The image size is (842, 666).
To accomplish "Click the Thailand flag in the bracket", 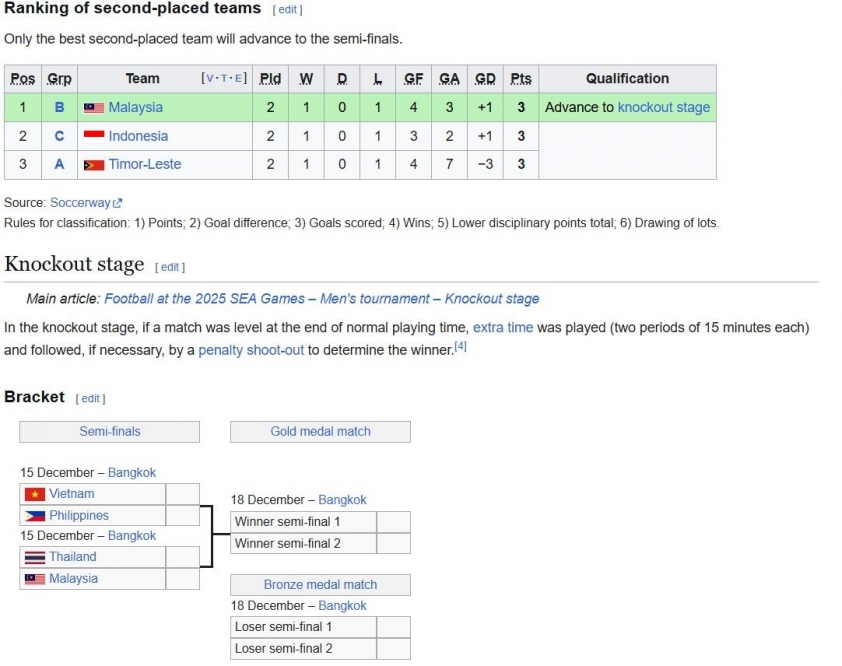I will click(35, 557).
